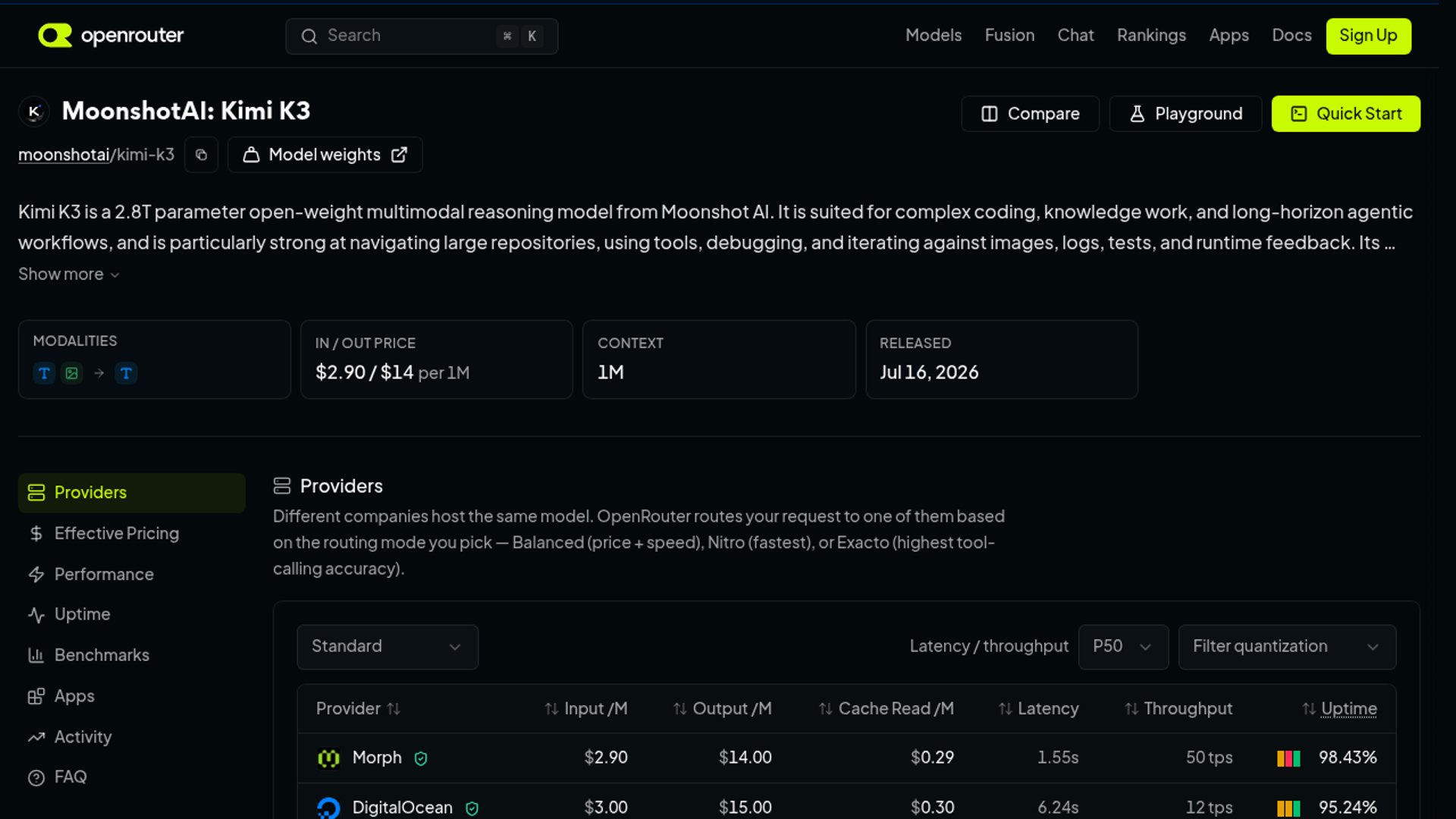Open Chat in the top navigation
The width and height of the screenshot is (1456, 819).
coord(1075,36)
